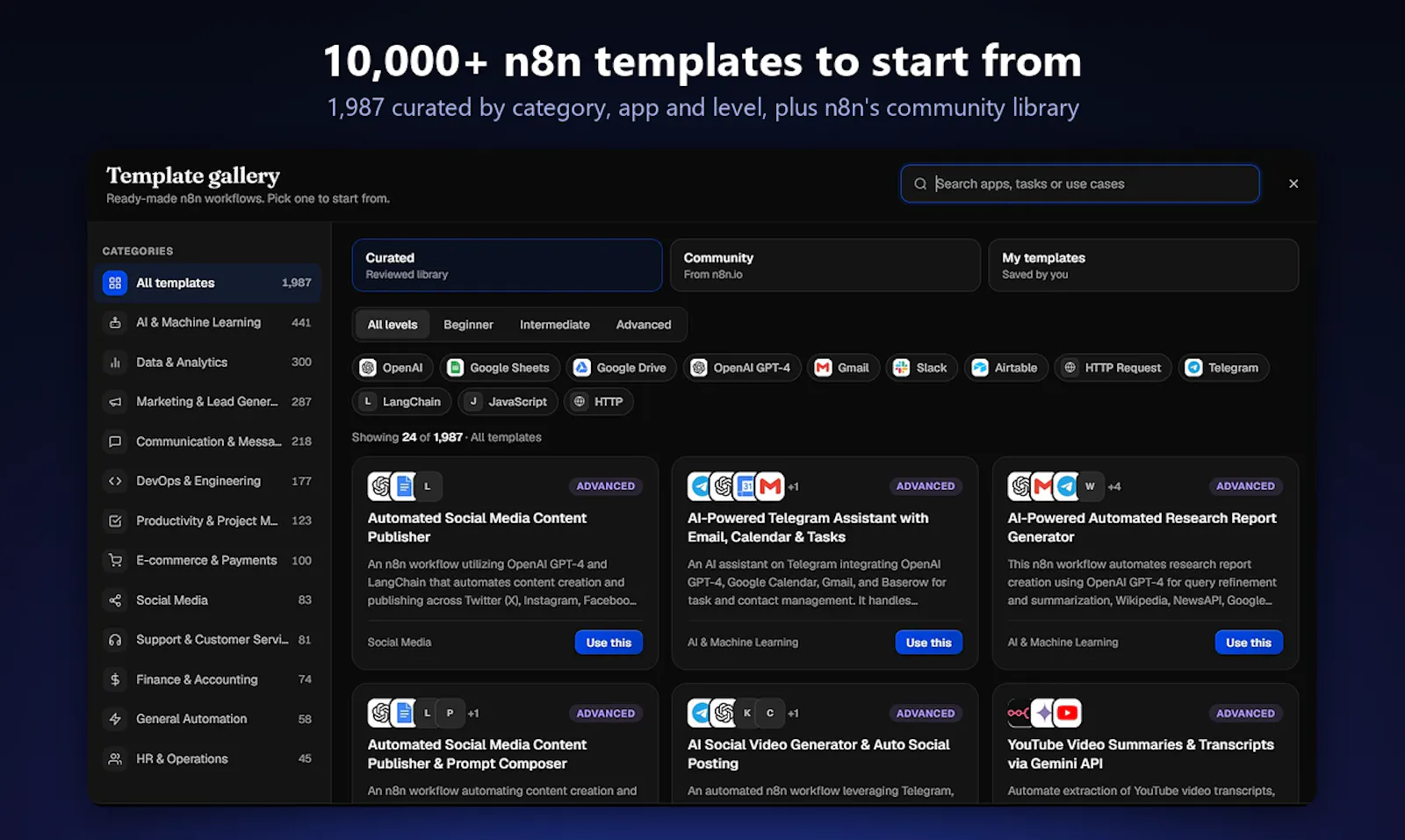
Task: Click the AI & Machine Learning robot icon
Action: [115, 322]
